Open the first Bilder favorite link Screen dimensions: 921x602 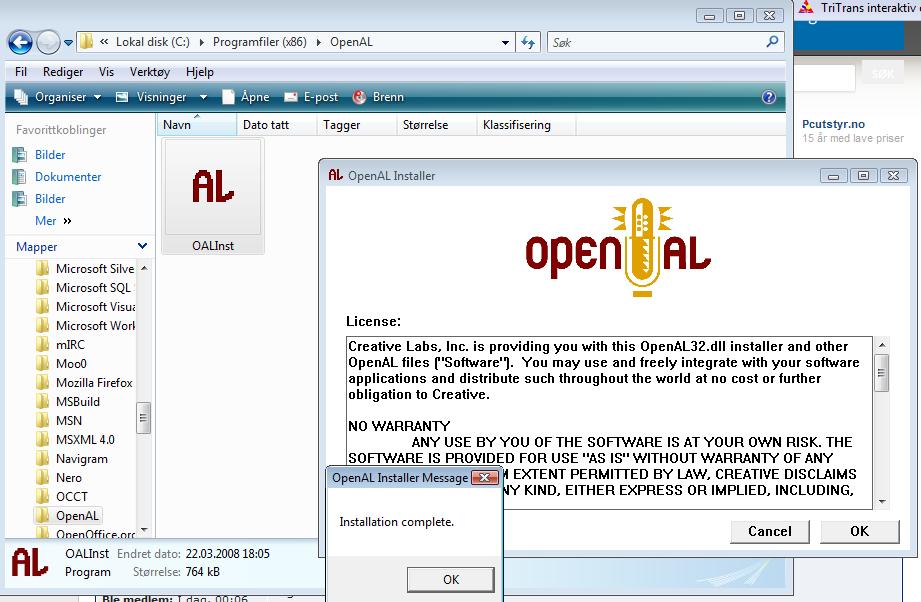coord(50,154)
